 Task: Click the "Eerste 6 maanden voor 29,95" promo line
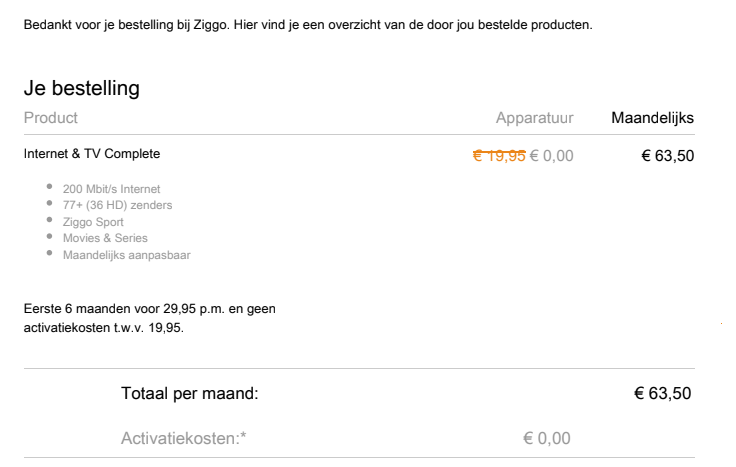[149, 309]
